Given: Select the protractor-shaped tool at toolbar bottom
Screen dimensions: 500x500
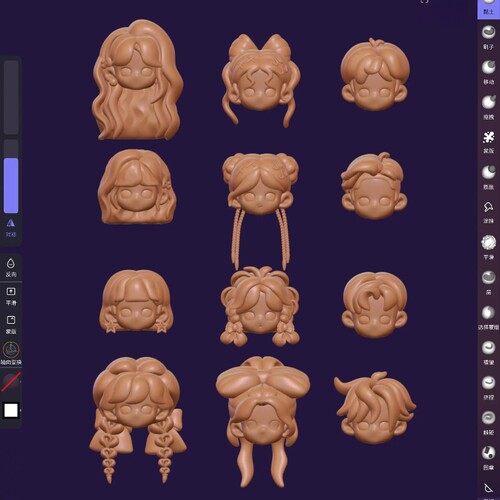Looking at the screenshot, I should click(488, 489).
